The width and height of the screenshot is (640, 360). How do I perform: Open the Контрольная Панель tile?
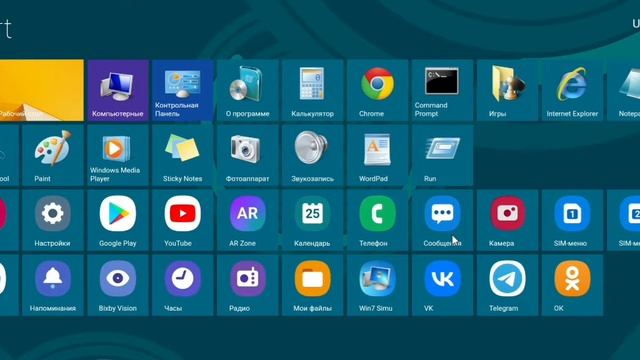pyautogui.click(x=182, y=90)
